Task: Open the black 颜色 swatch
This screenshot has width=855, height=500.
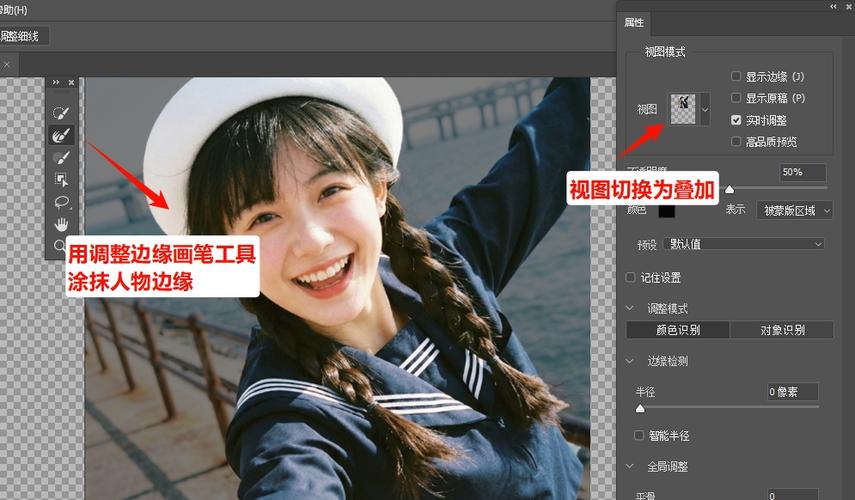Action: [666, 210]
